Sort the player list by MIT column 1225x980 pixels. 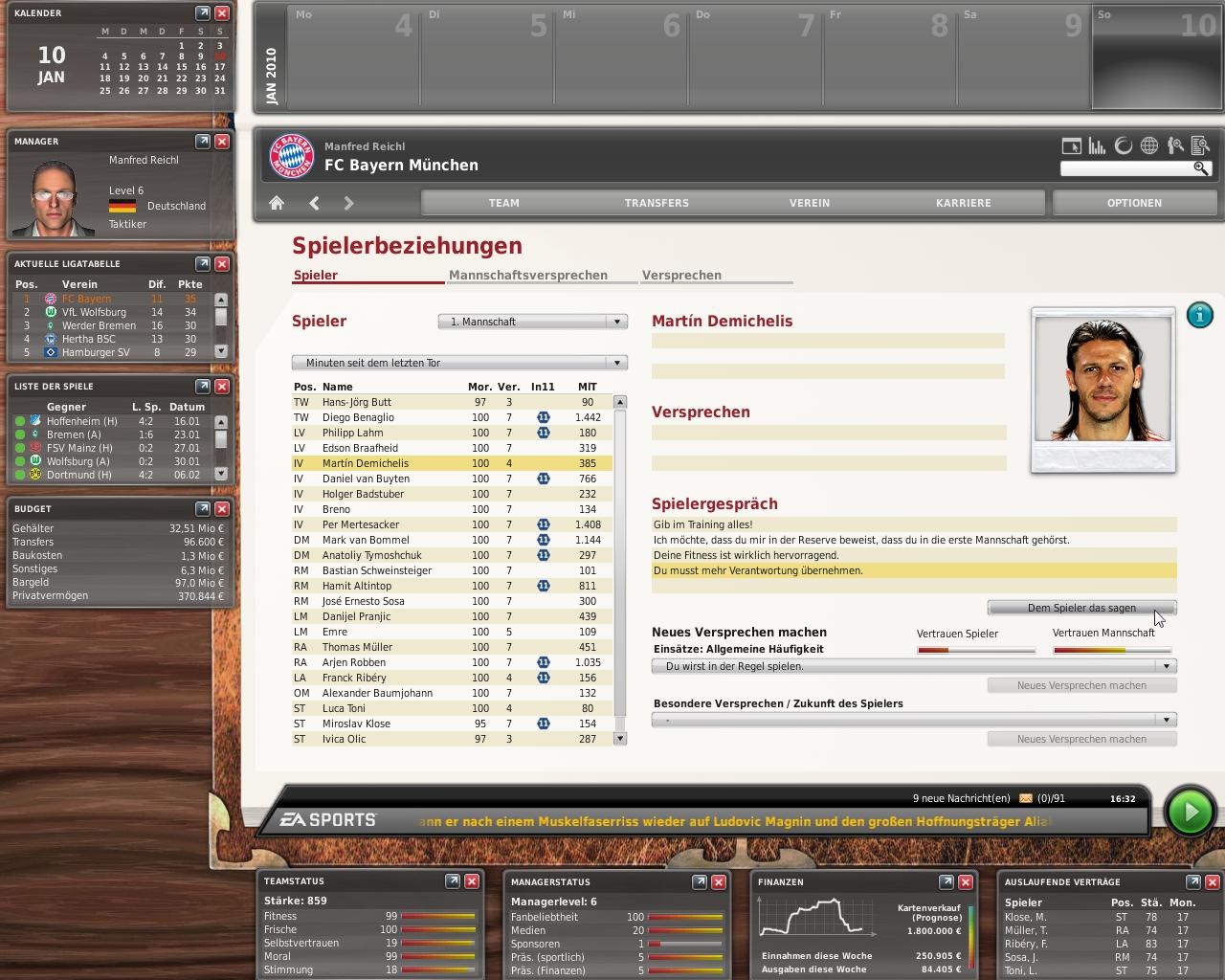[x=588, y=387]
